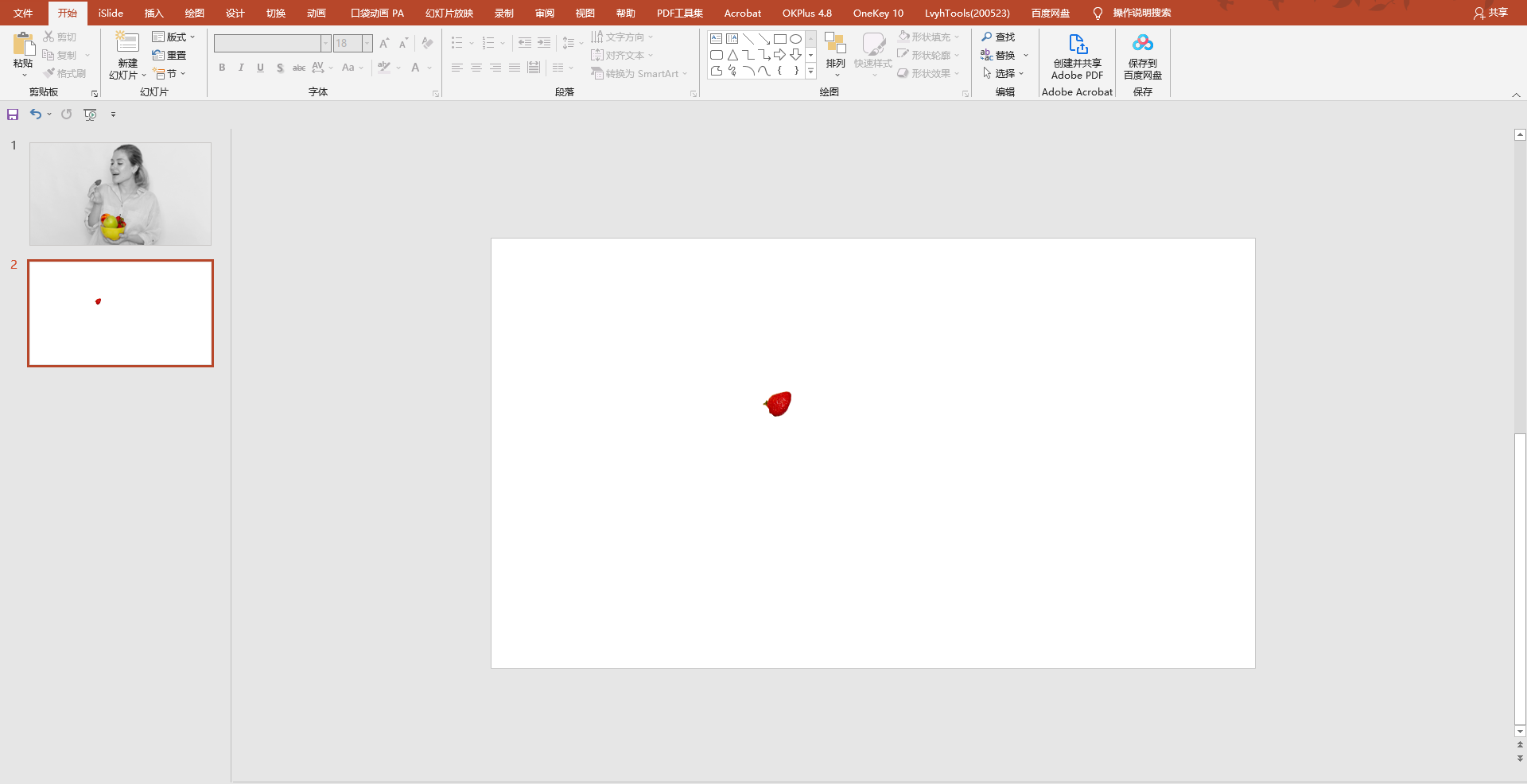
Task: Toggle text Shadow formatting
Action: 280,68
